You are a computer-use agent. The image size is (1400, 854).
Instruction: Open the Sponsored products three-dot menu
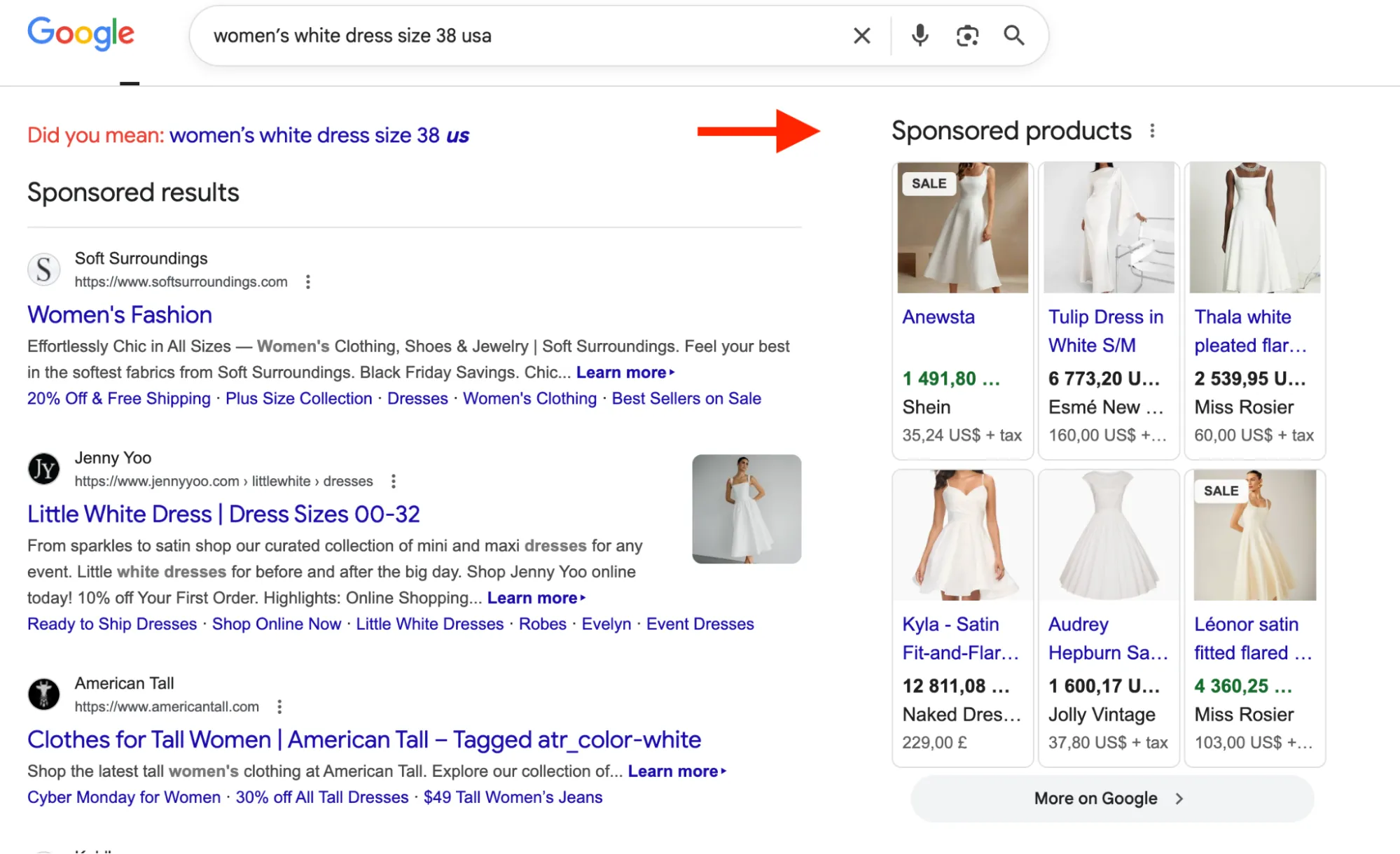(x=1153, y=131)
